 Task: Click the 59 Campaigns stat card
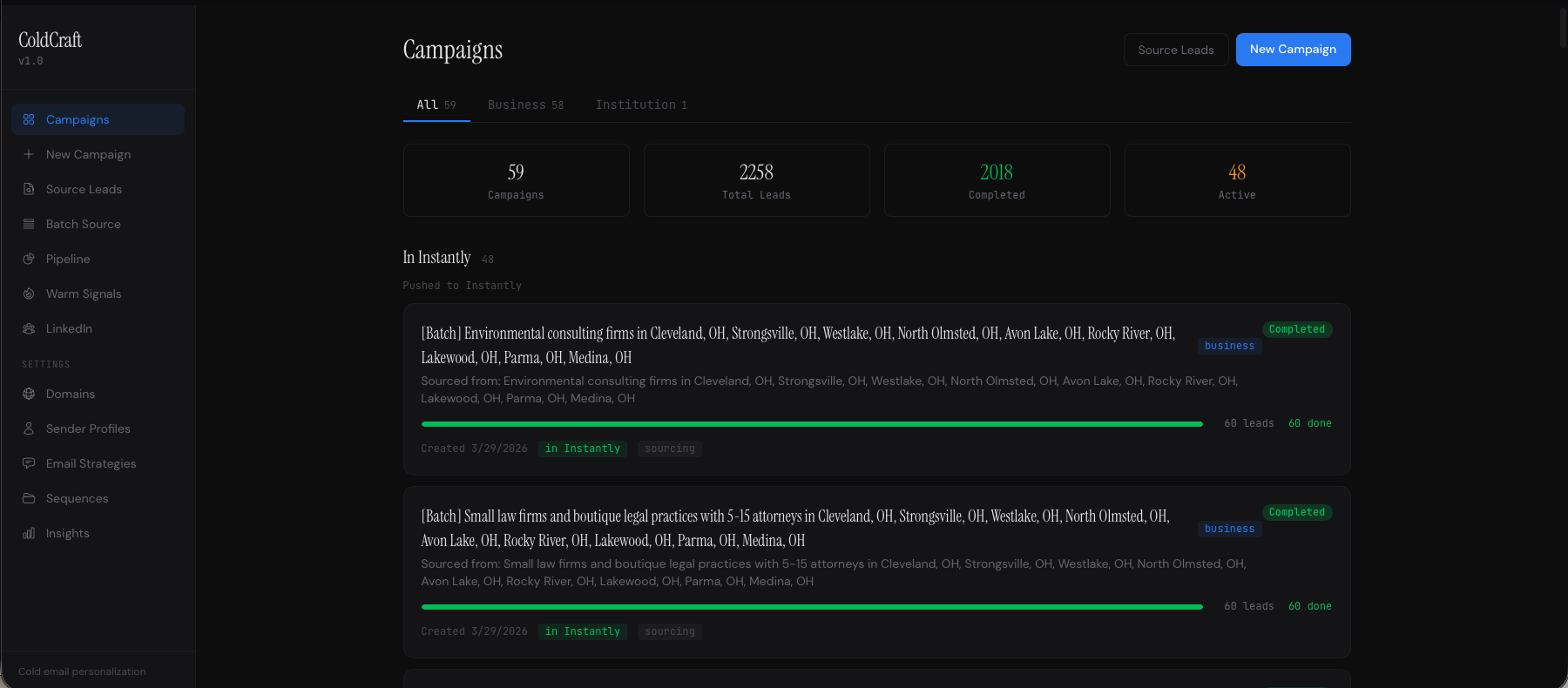(x=516, y=180)
